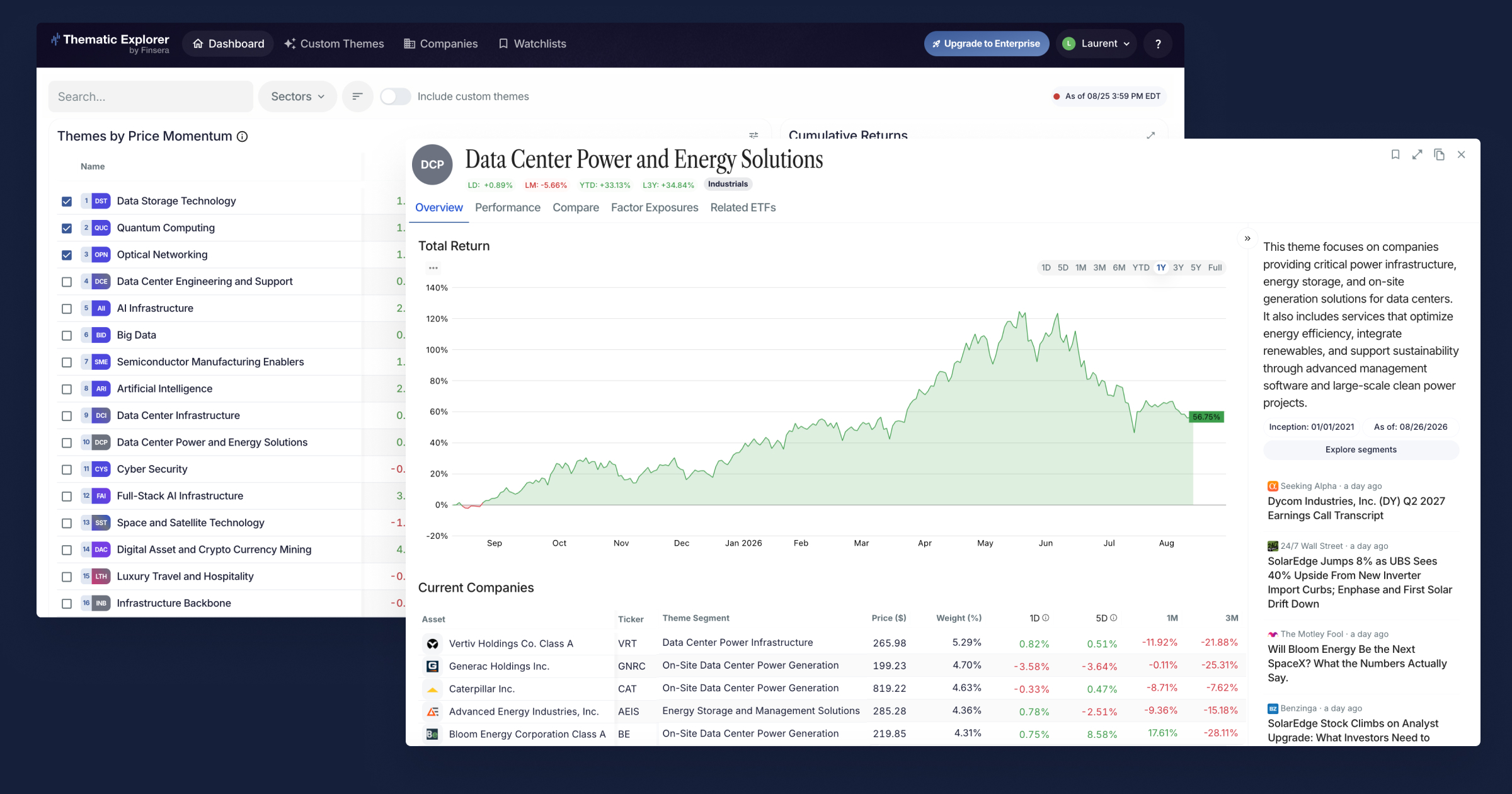Click the Generac Holdings company logo
Screen dimensions: 1512x794
[432, 666]
